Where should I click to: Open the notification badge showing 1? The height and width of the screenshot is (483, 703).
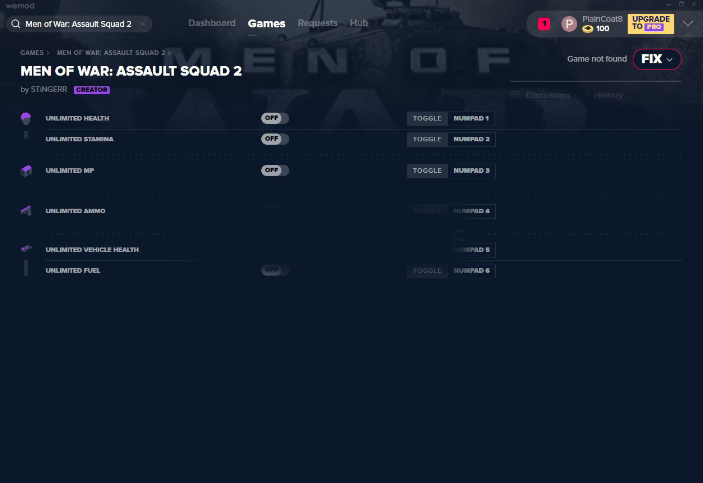click(544, 24)
